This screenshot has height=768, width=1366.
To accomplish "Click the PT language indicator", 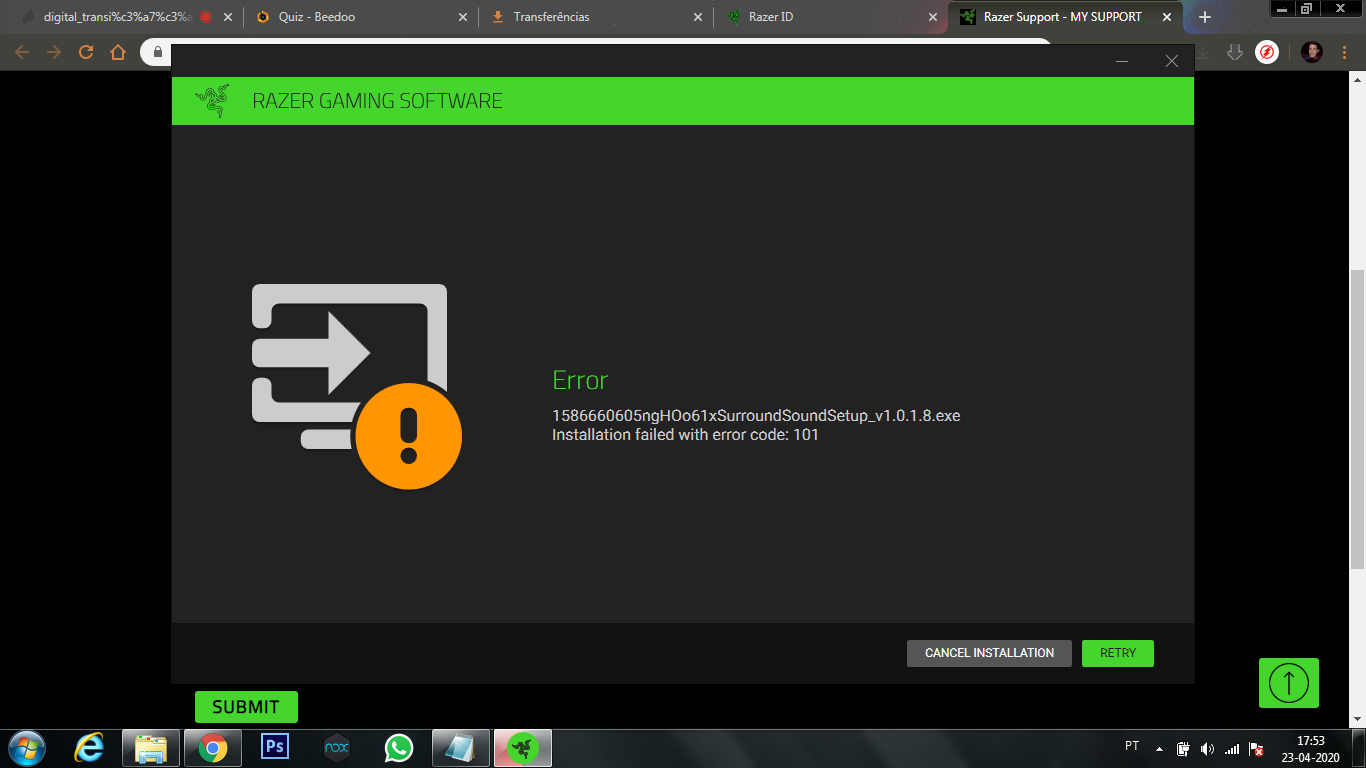I will pyautogui.click(x=1132, y=746).
